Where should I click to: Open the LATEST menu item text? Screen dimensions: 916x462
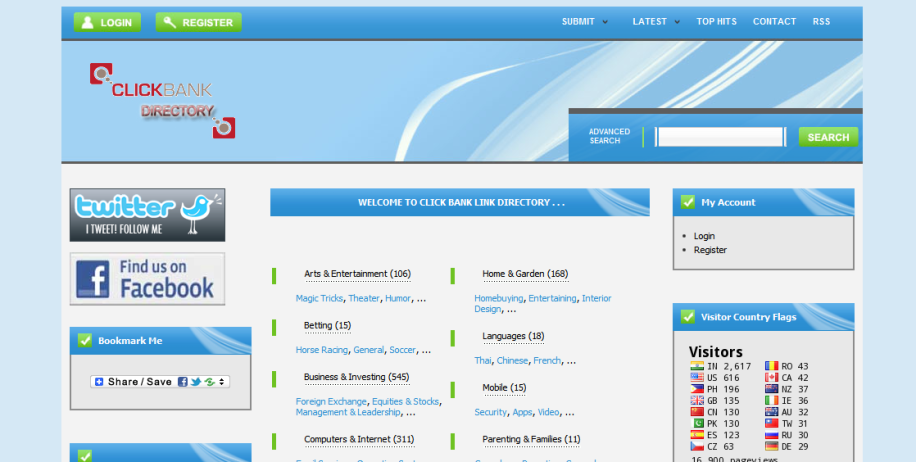(x=649, y=22)
